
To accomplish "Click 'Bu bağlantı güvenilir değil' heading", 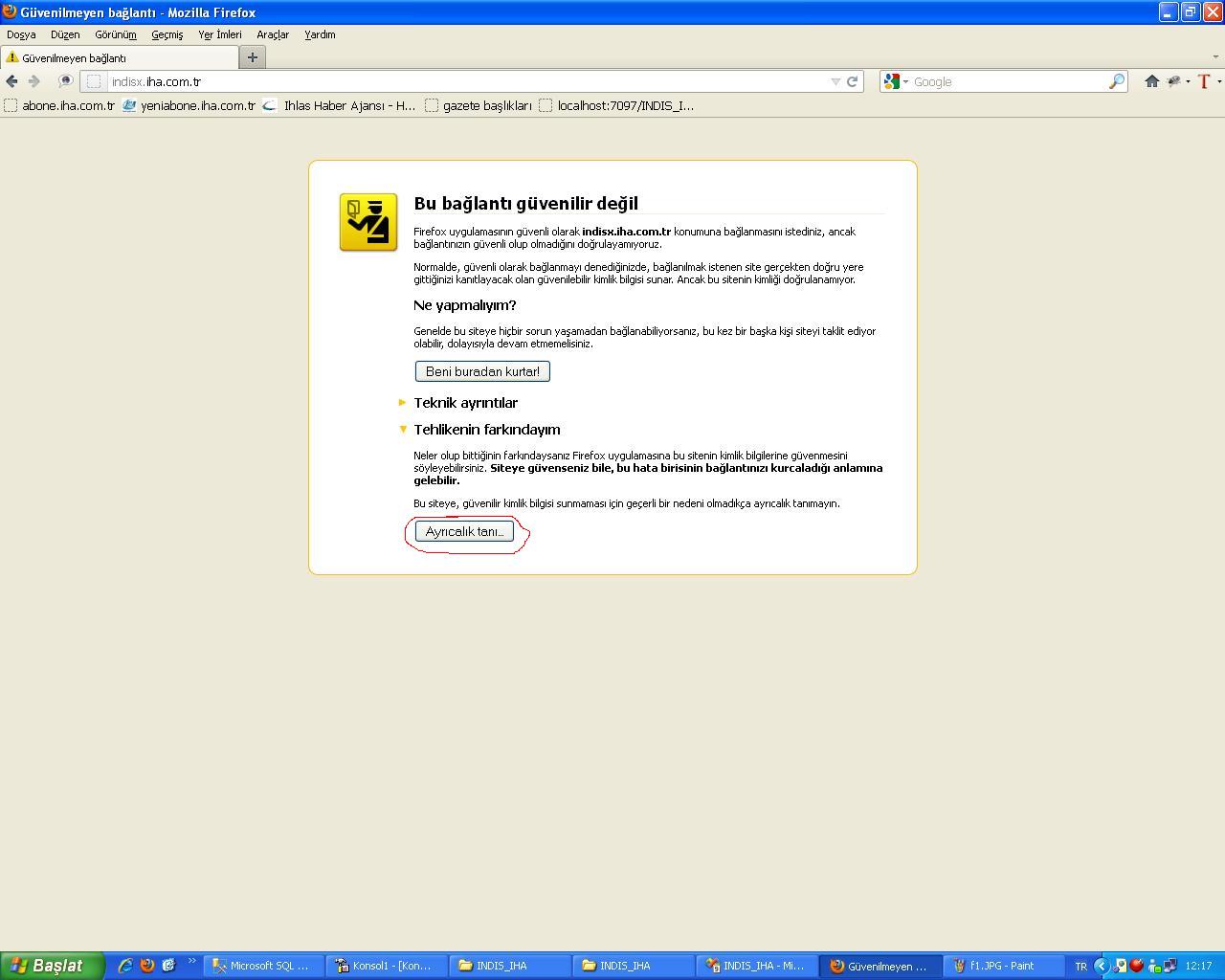I will click(x=525, y=203).
